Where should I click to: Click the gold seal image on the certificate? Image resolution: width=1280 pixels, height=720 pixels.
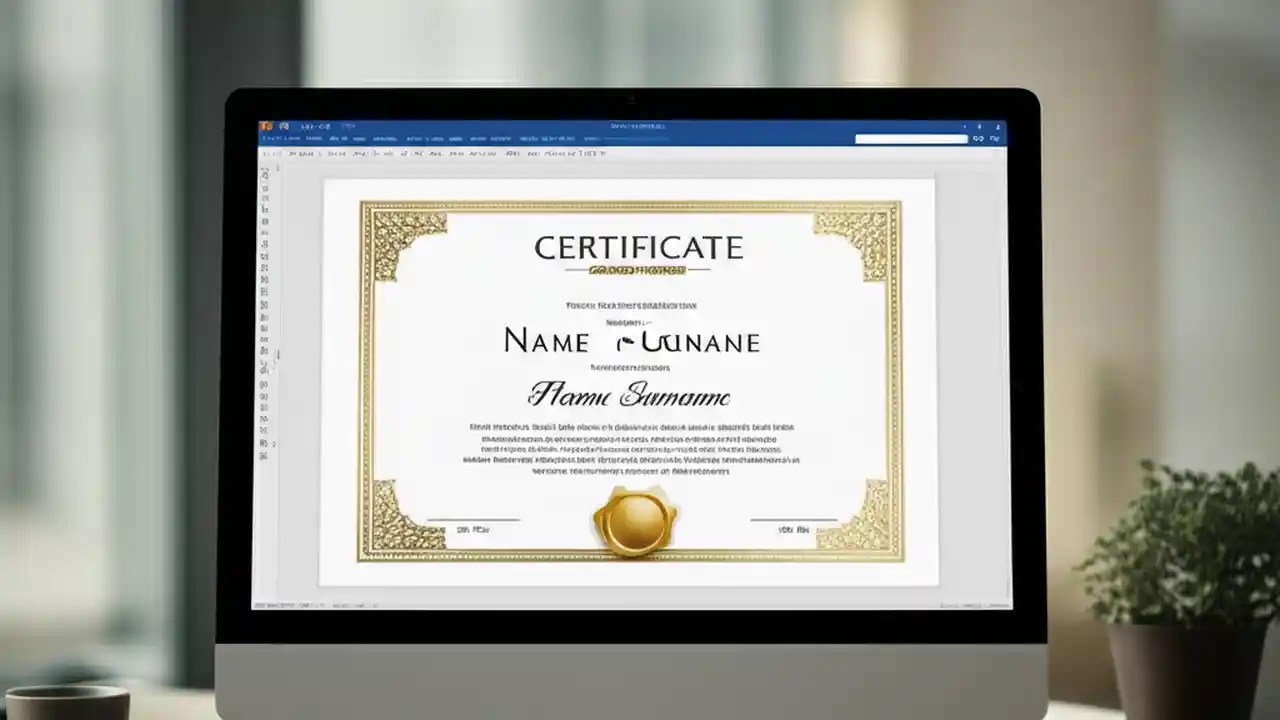pyautogui.click(x=636, y=522)
